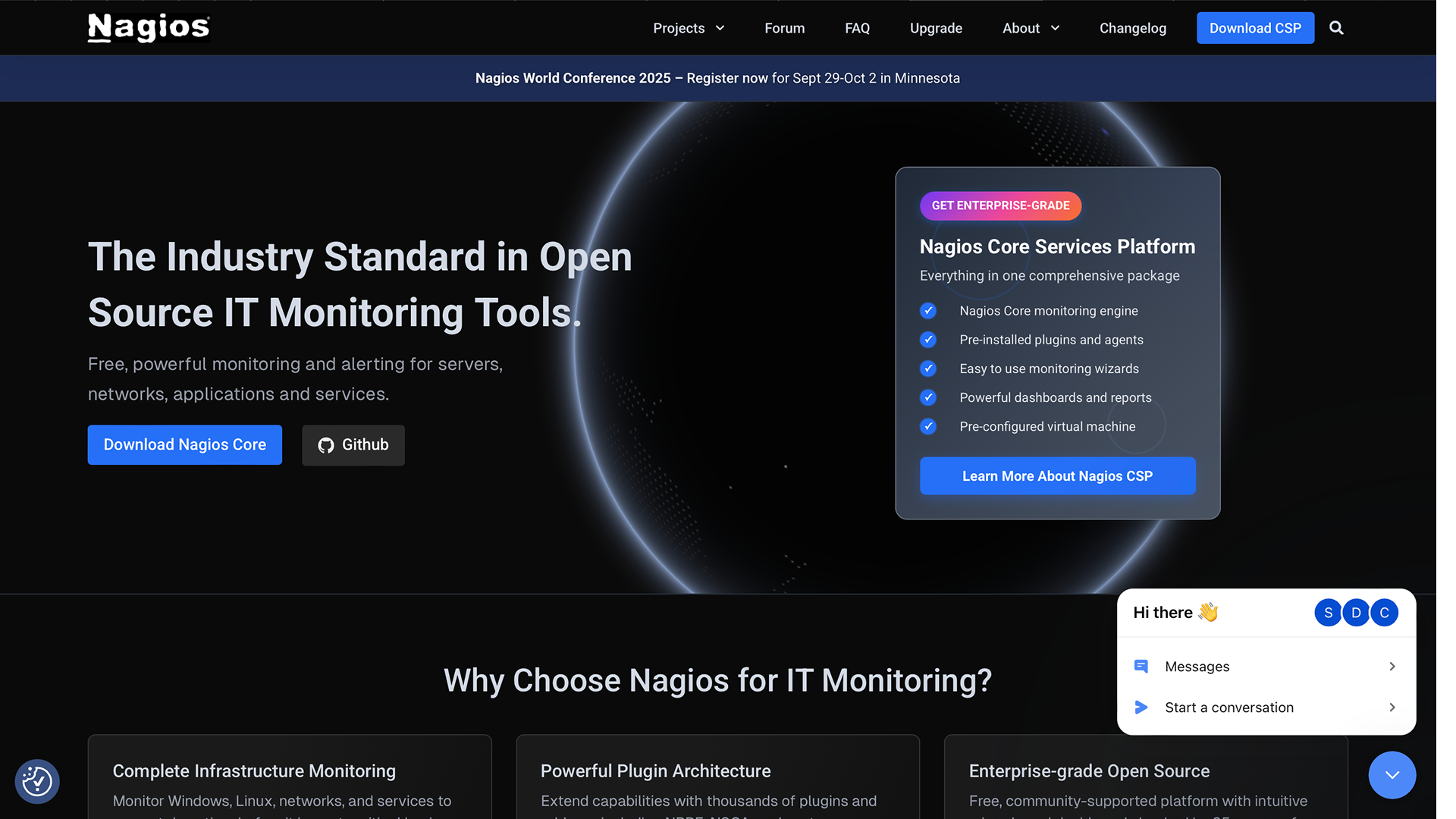Go to the FAQ page
This screenshot has width=1456, height=819.
(857, 28)
